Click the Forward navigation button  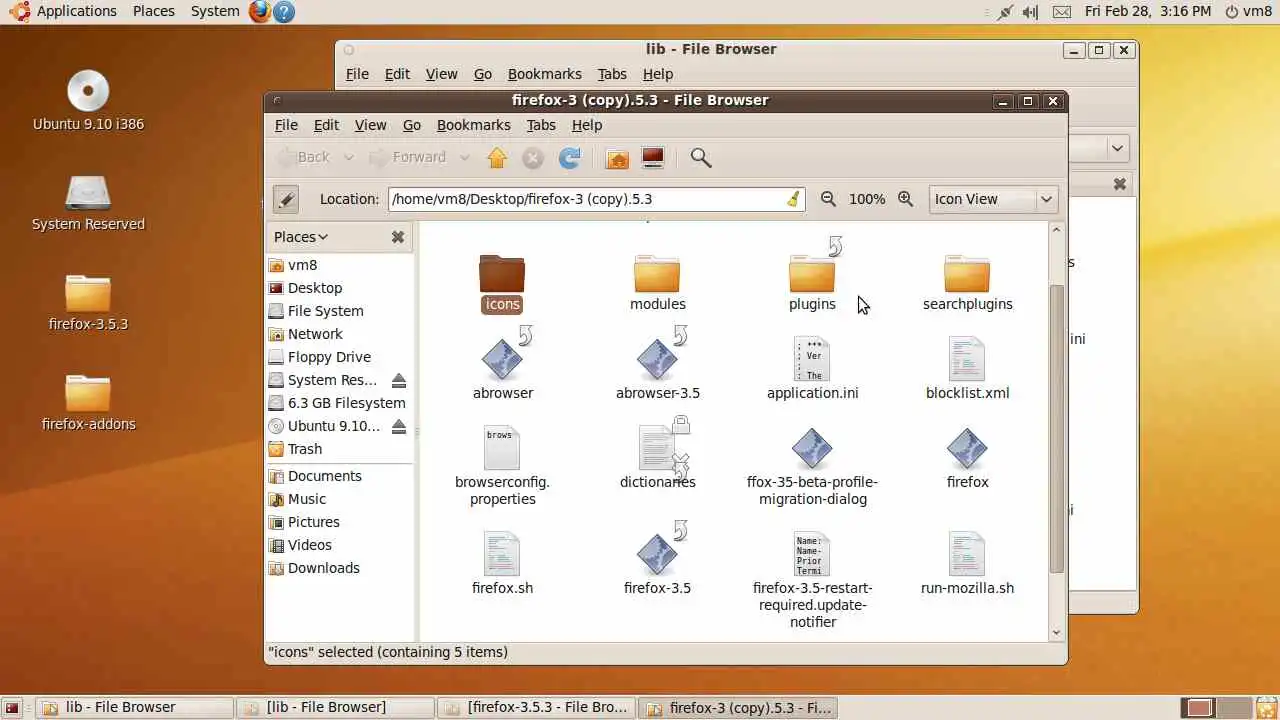coord(408,157)
